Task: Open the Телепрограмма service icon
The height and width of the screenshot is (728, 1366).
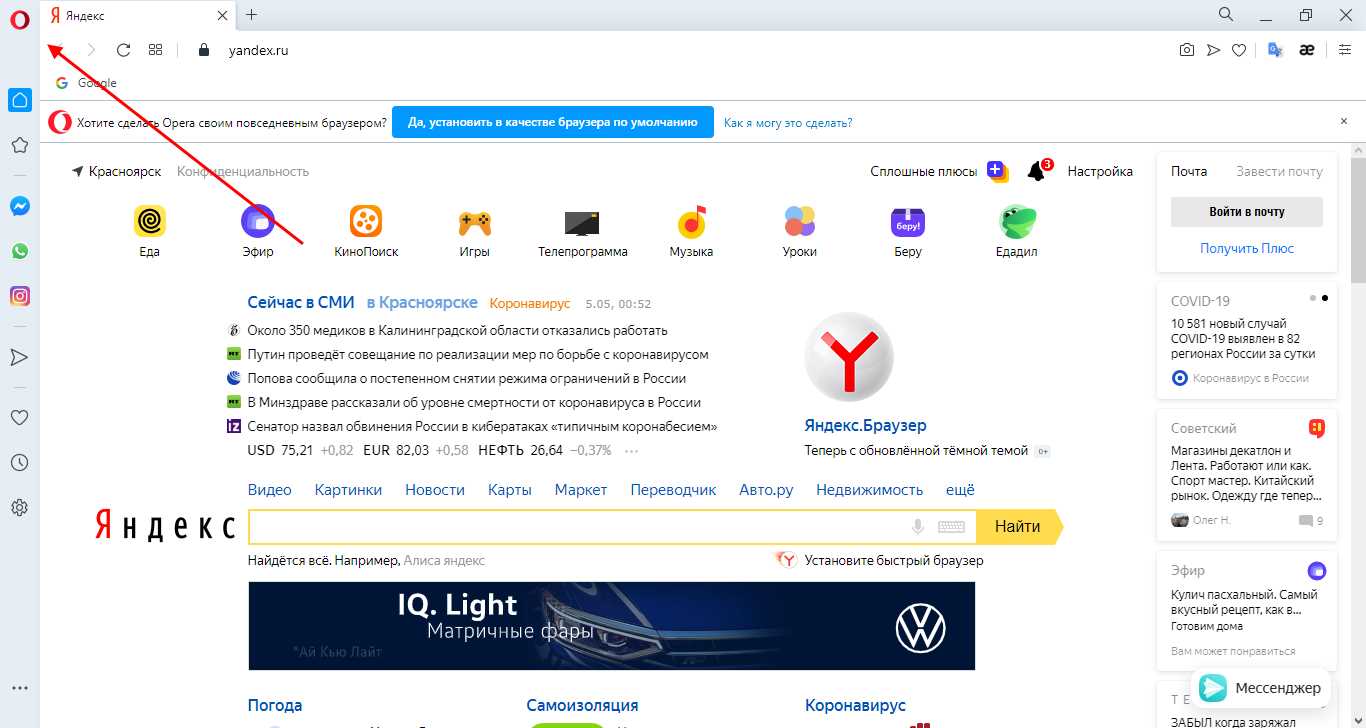Action: point(582,221)
